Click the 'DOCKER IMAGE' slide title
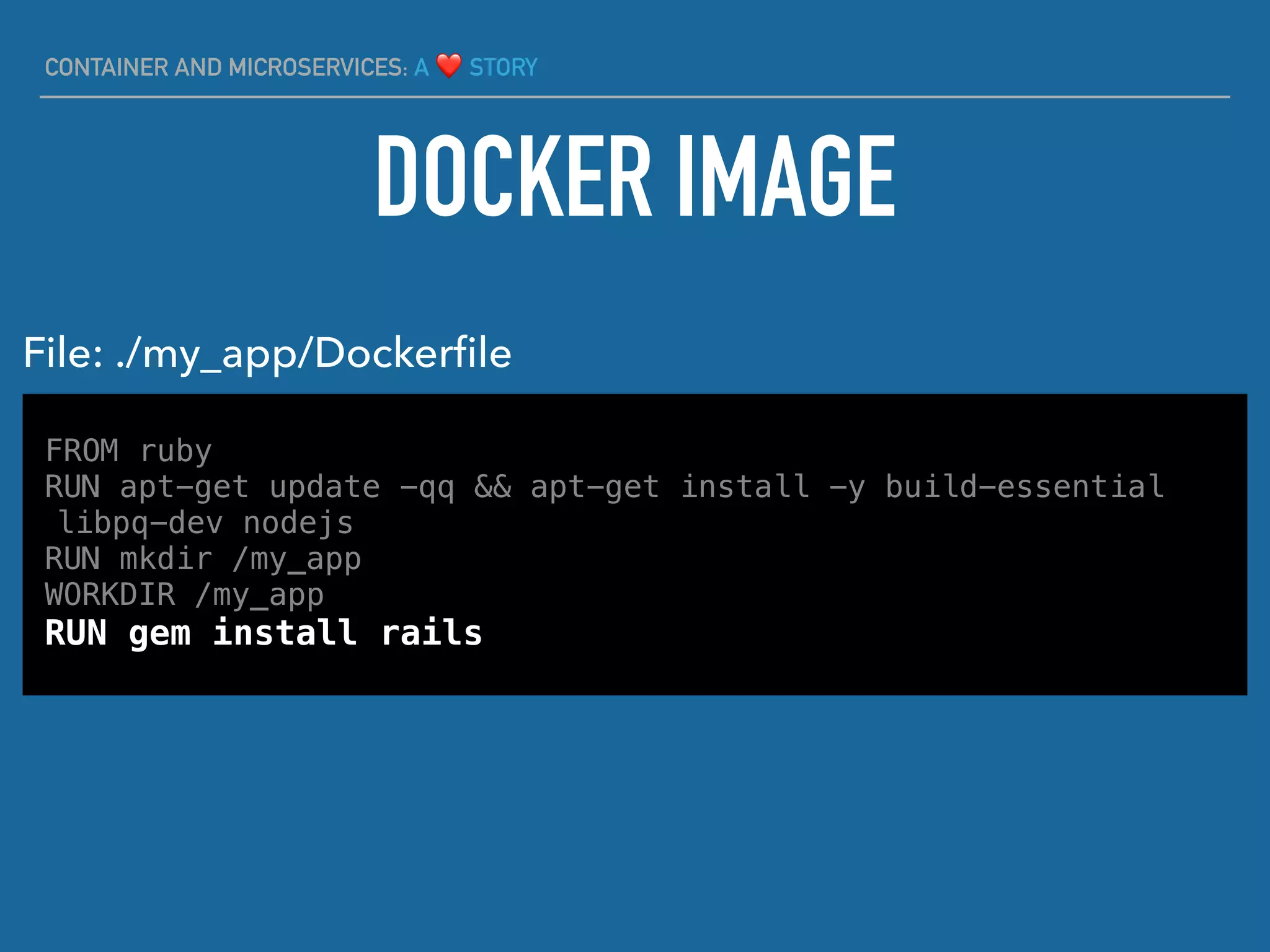The image size is (1270, 952). pos(636,176)
